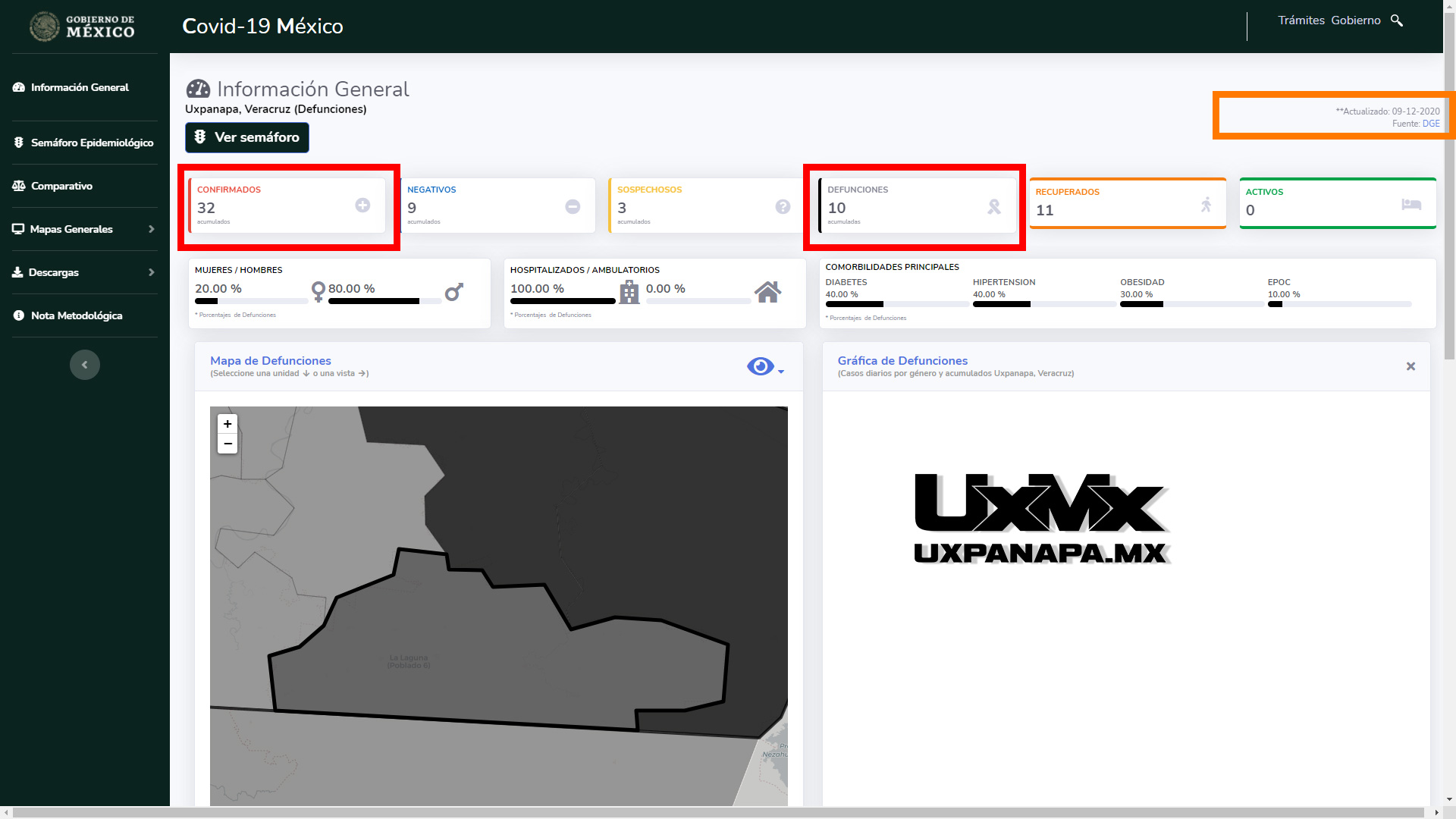Click the 80.00 % hombres value
This screenshot has height=819, width=1456.
[x=352, y=289]
